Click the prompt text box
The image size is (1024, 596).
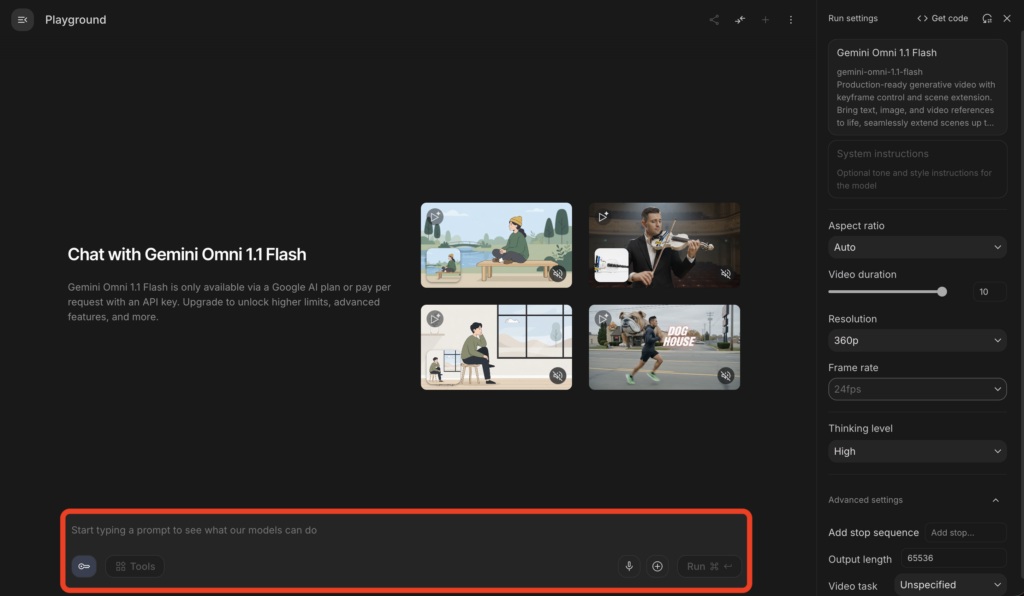405,530
